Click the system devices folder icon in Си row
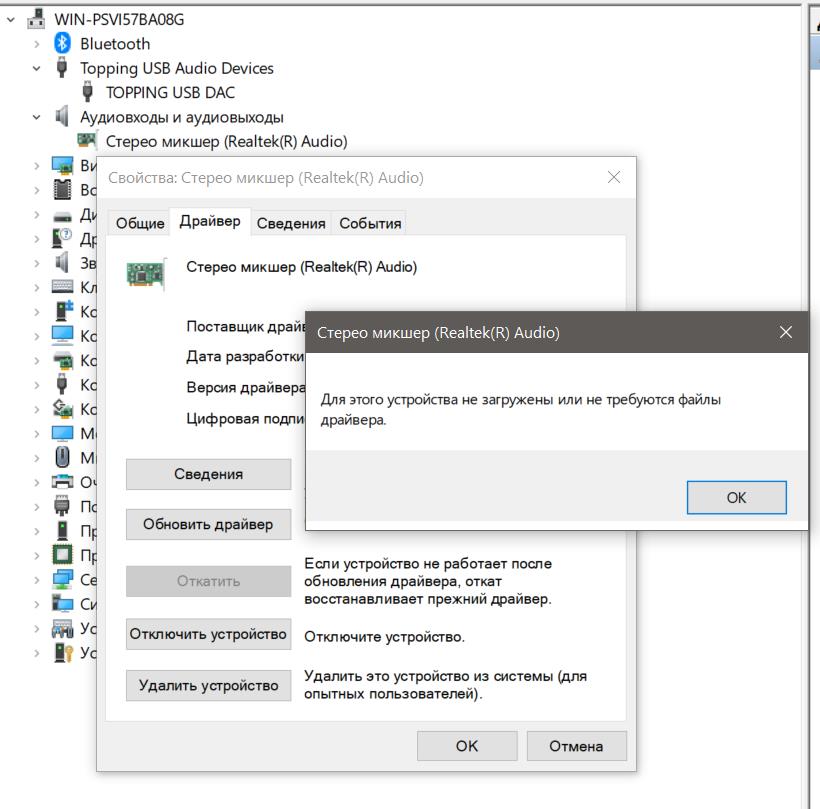The image size is (820, 809). point(63,603)
